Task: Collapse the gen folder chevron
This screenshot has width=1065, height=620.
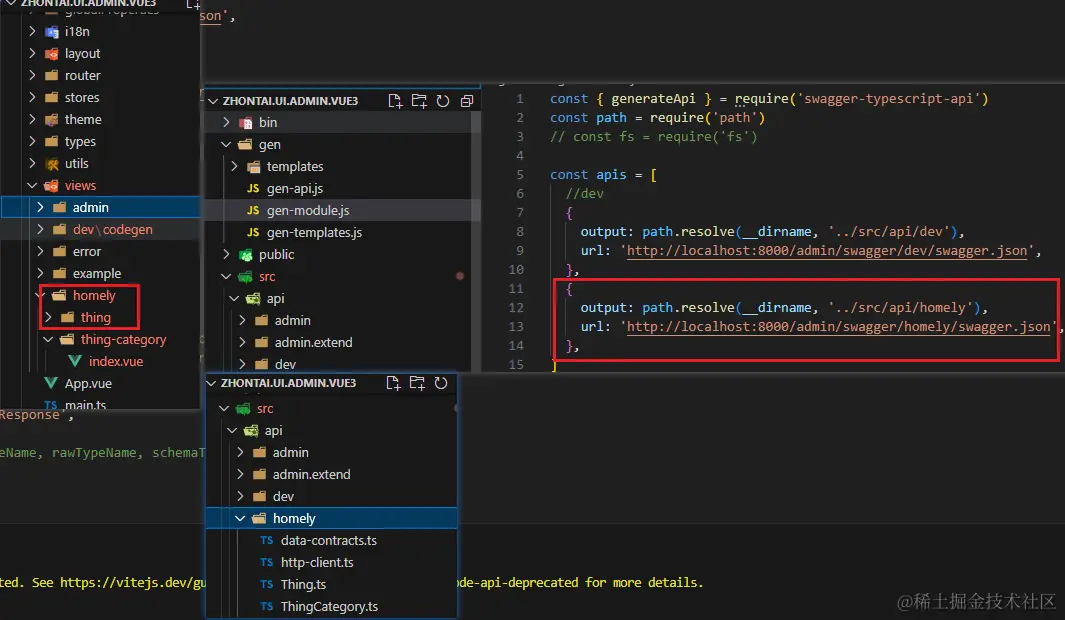Action: click(x=226, y=145)
